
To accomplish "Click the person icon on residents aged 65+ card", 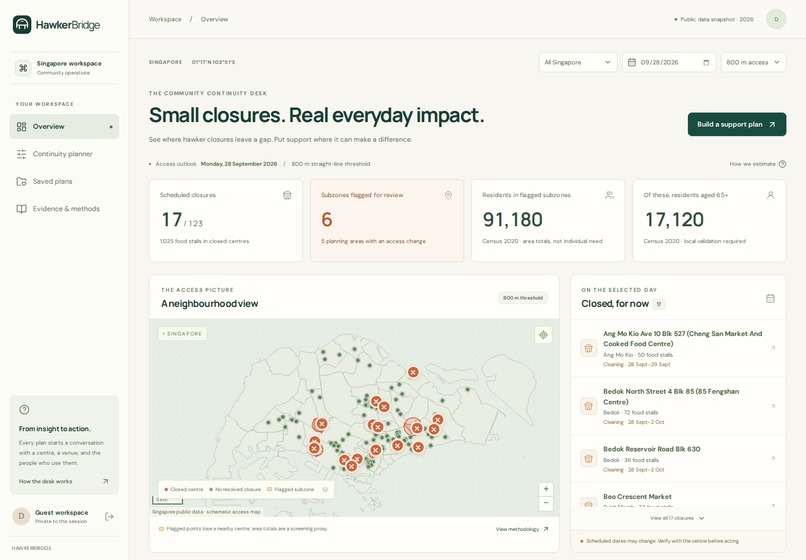I will click(771, 195).
